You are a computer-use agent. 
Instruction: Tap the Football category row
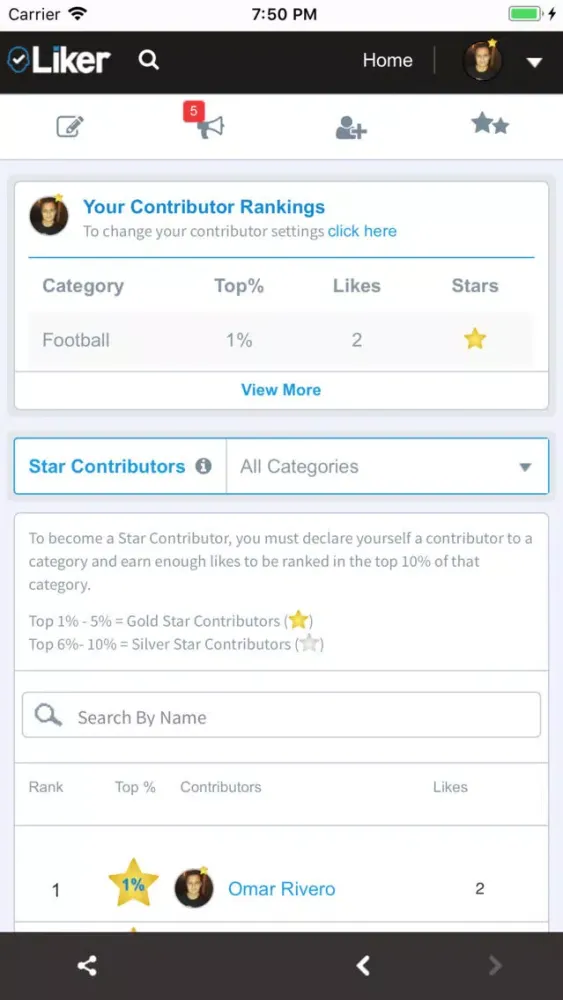pos(281,340)
